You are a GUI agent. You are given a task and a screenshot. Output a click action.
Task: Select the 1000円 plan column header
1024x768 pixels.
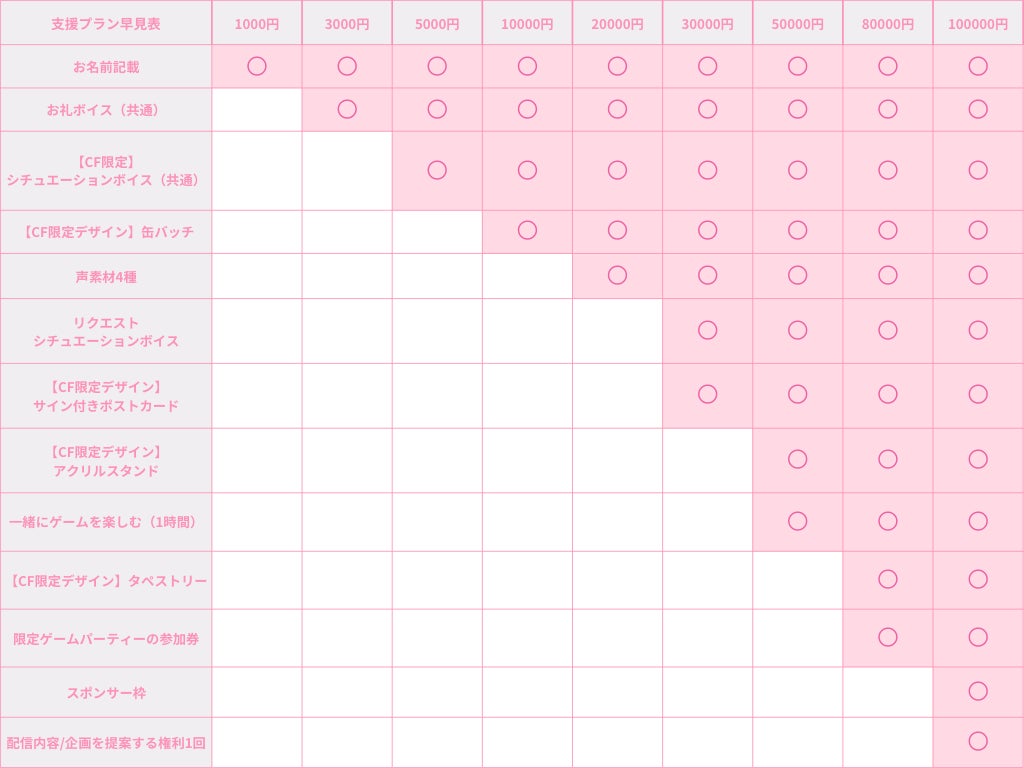(x=257, y=23)
